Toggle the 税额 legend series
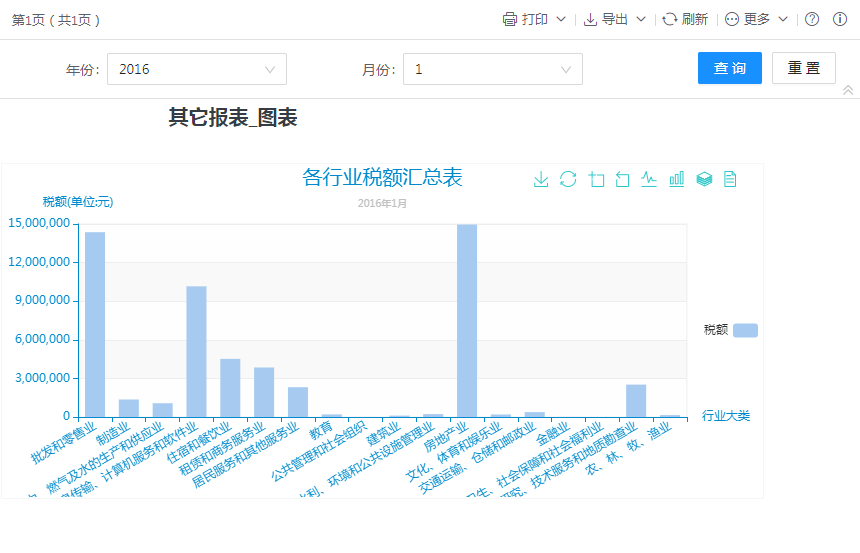 click(744, 330)
